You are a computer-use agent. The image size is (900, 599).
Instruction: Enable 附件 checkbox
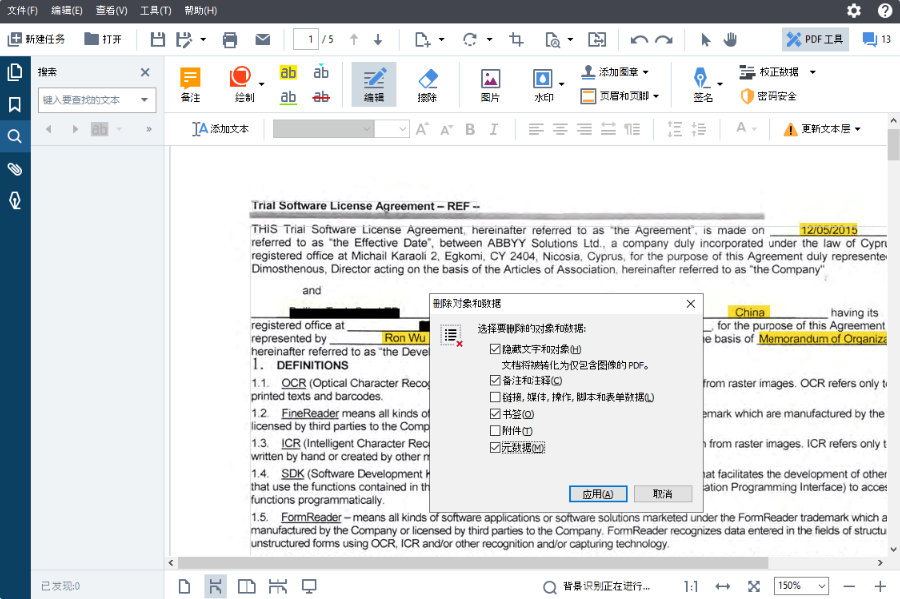point(495,430)
